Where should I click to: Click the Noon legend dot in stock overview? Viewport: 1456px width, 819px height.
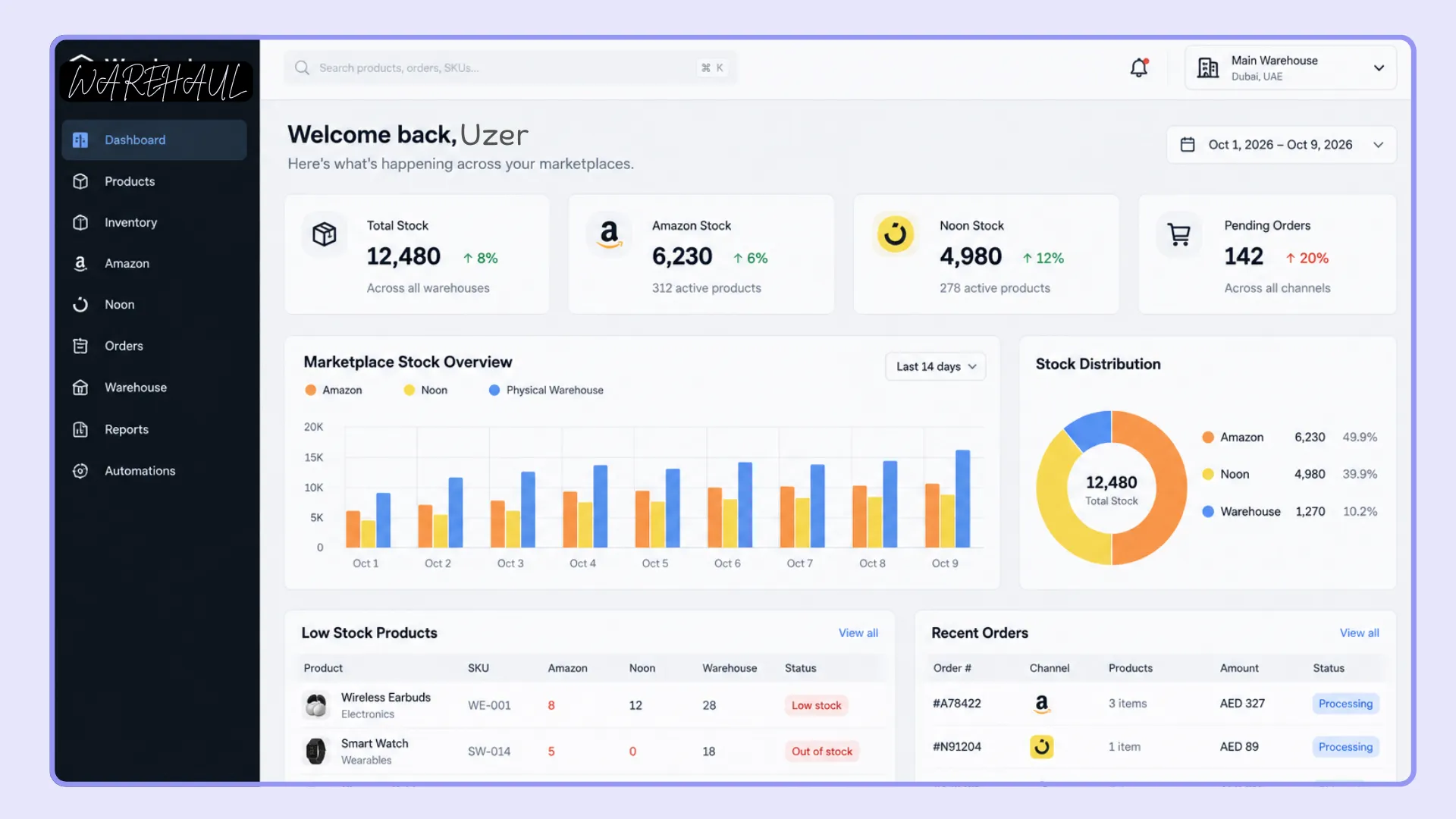pos(409,390)
